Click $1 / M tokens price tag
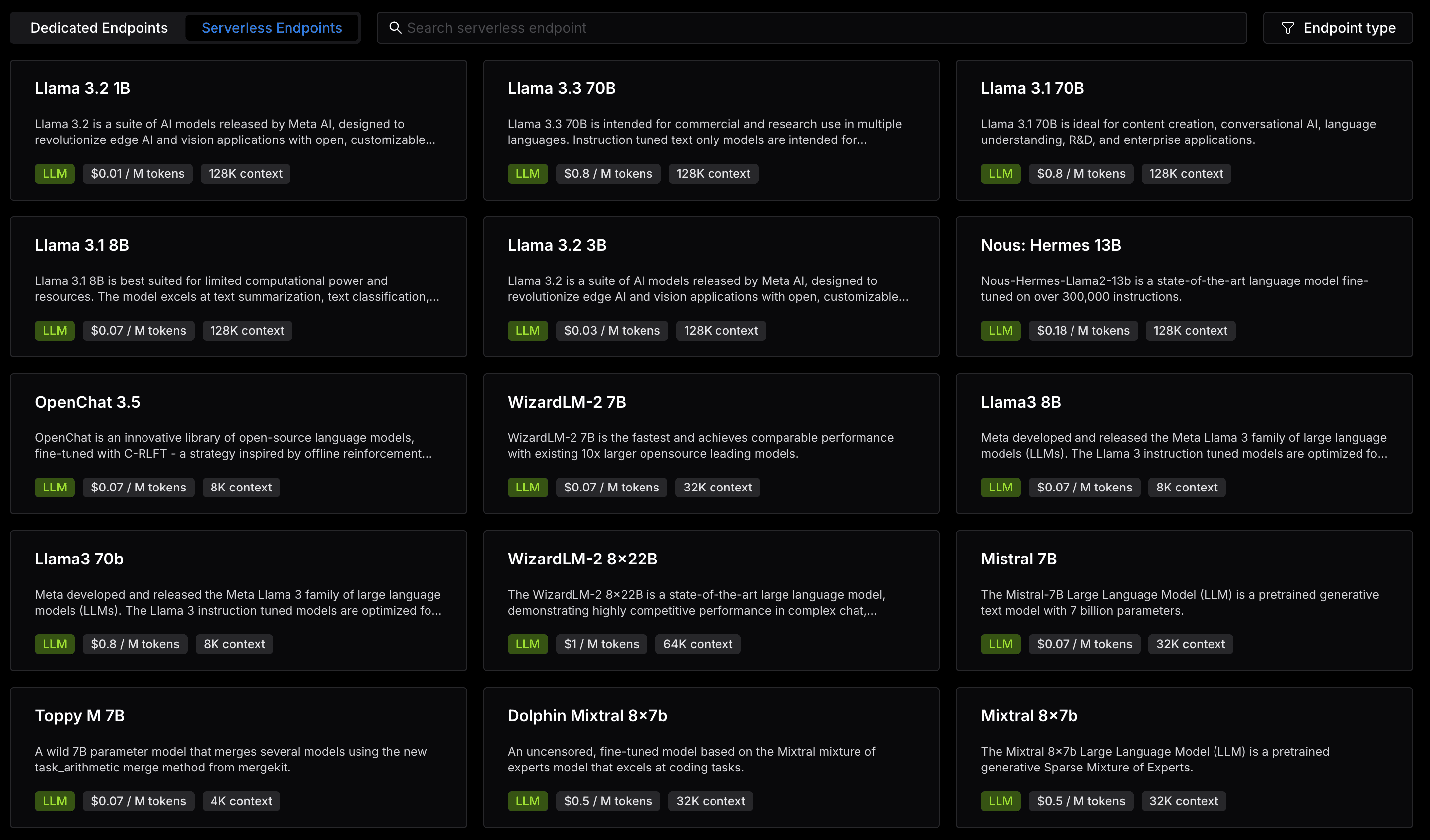This screenshot has height=840, width=1430. click(x=601, y=644)
